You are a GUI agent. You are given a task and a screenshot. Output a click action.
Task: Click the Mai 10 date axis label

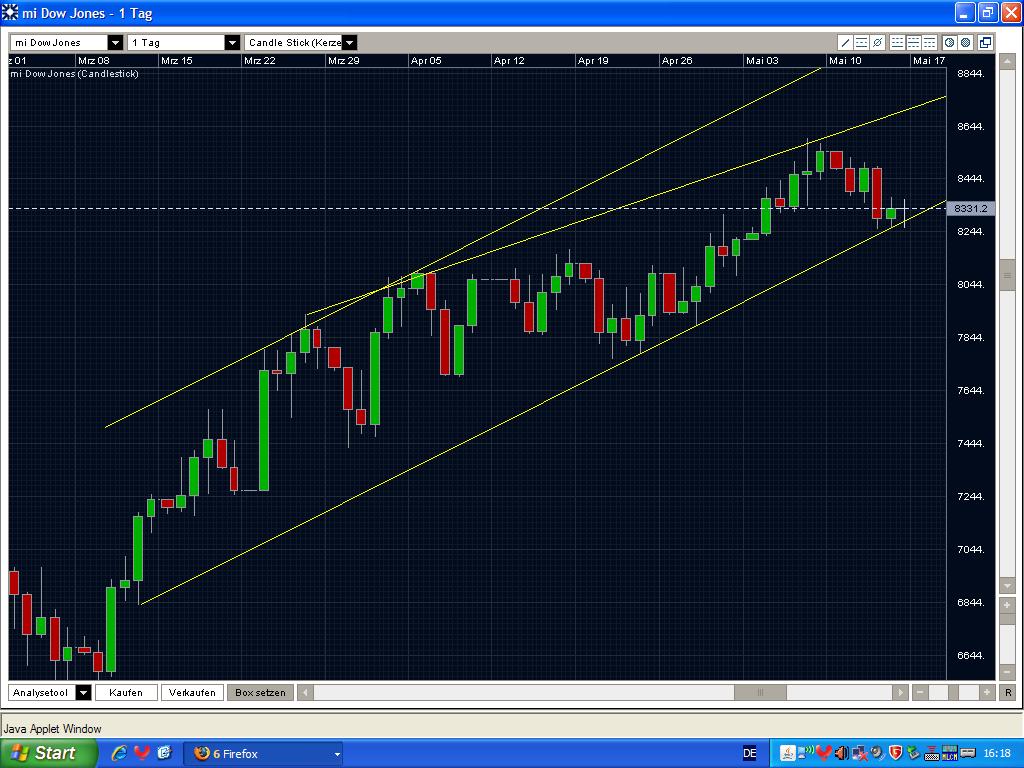845,61
